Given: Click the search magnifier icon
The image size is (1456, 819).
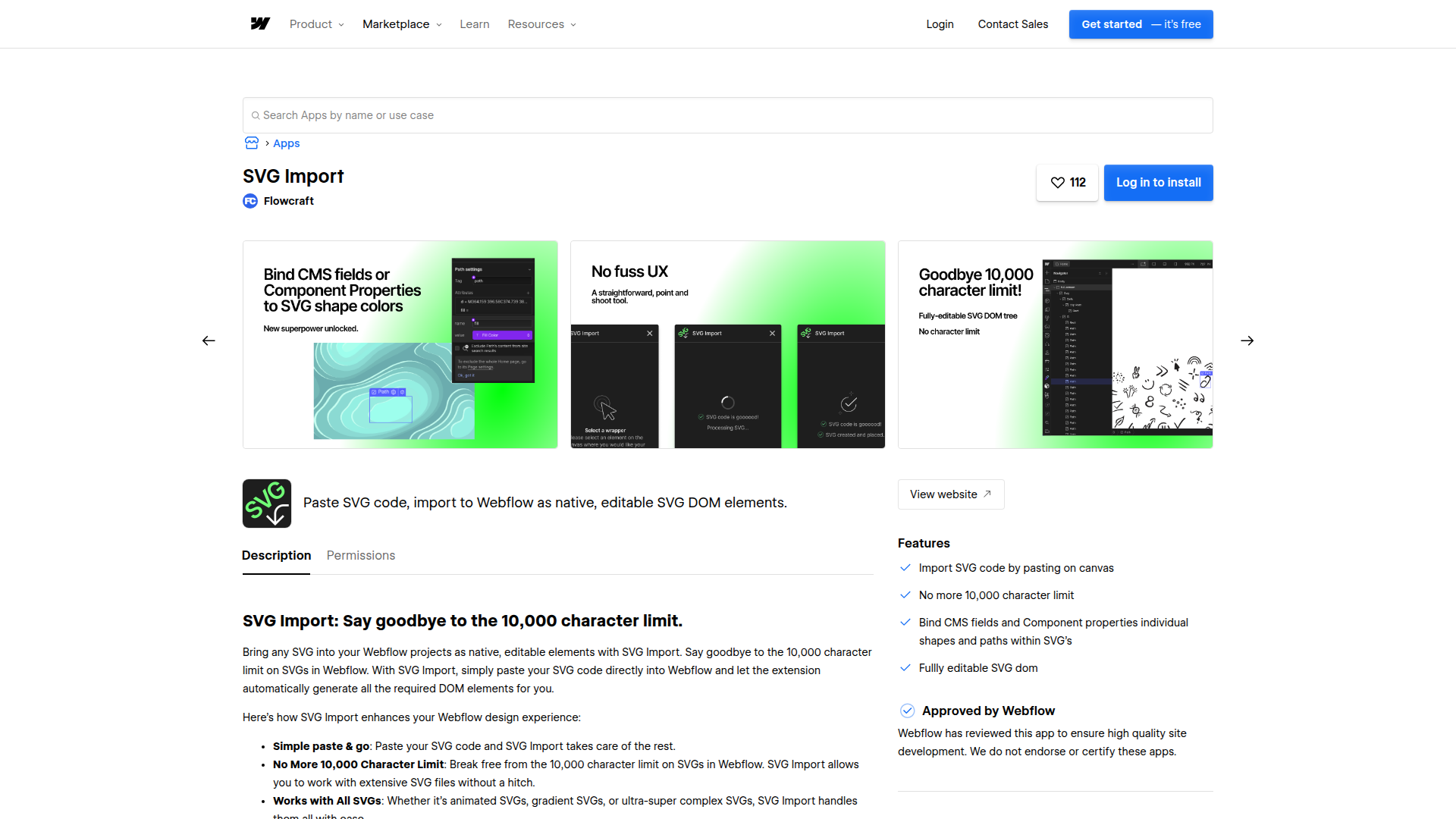Looking at the screenshot, I should point(256,116).
